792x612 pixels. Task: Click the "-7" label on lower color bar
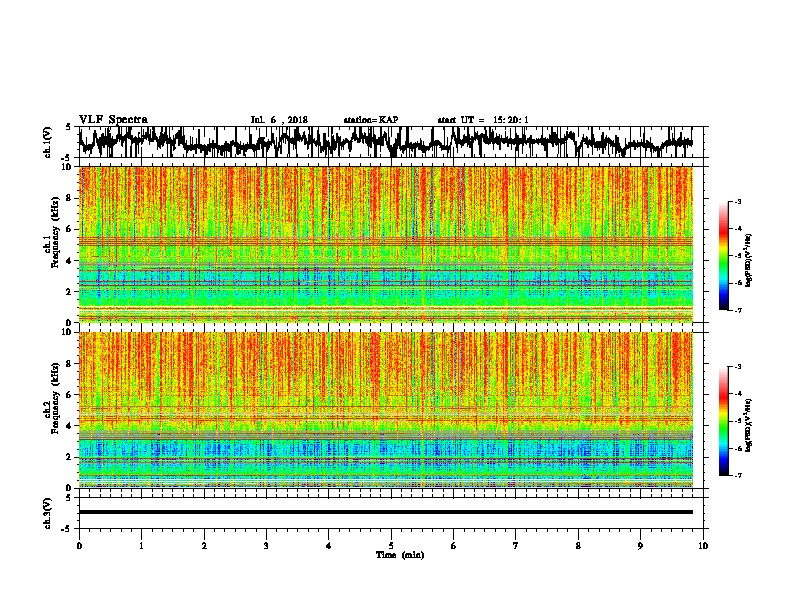(x=737, y=476)
